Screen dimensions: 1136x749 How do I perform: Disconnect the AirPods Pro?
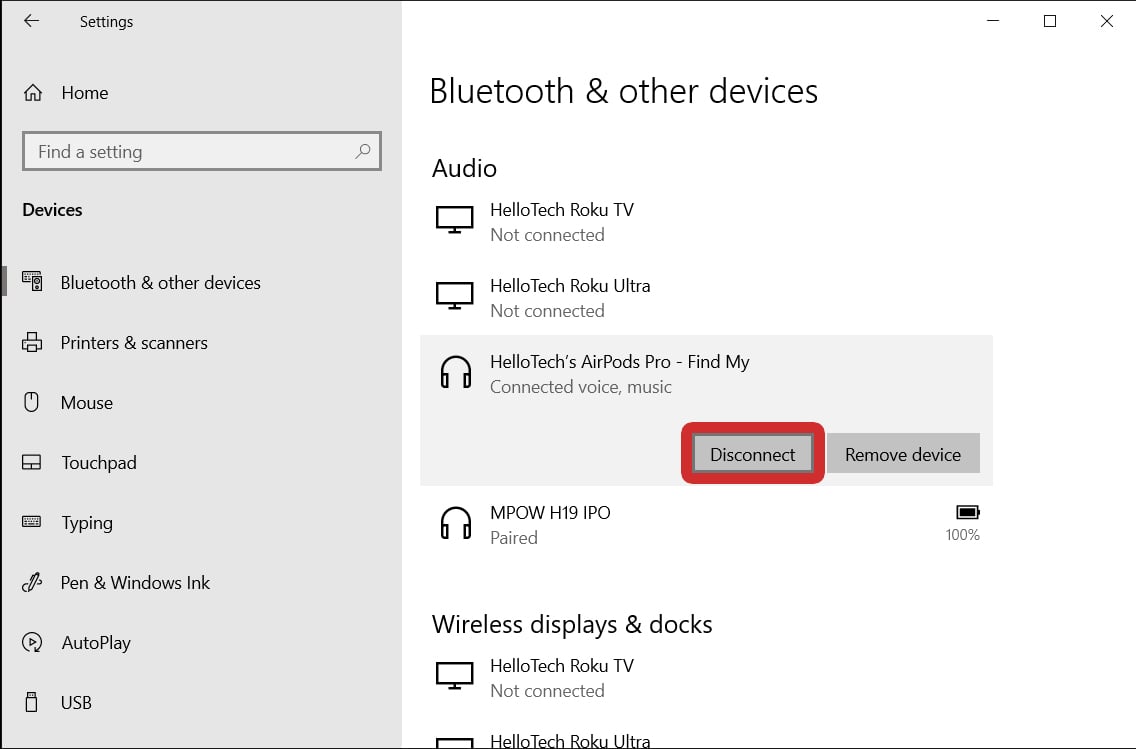(x=752, y=454)
